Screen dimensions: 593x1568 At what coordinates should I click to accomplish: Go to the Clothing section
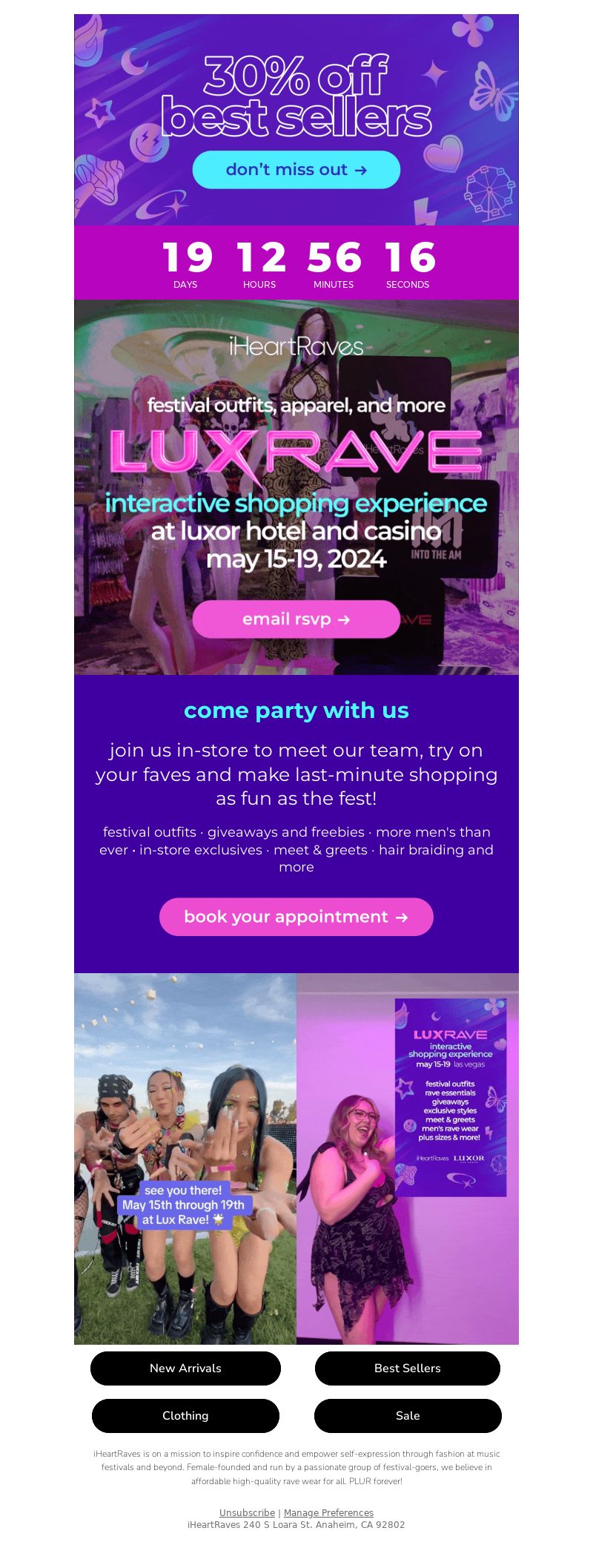[x=185, y=1415]
